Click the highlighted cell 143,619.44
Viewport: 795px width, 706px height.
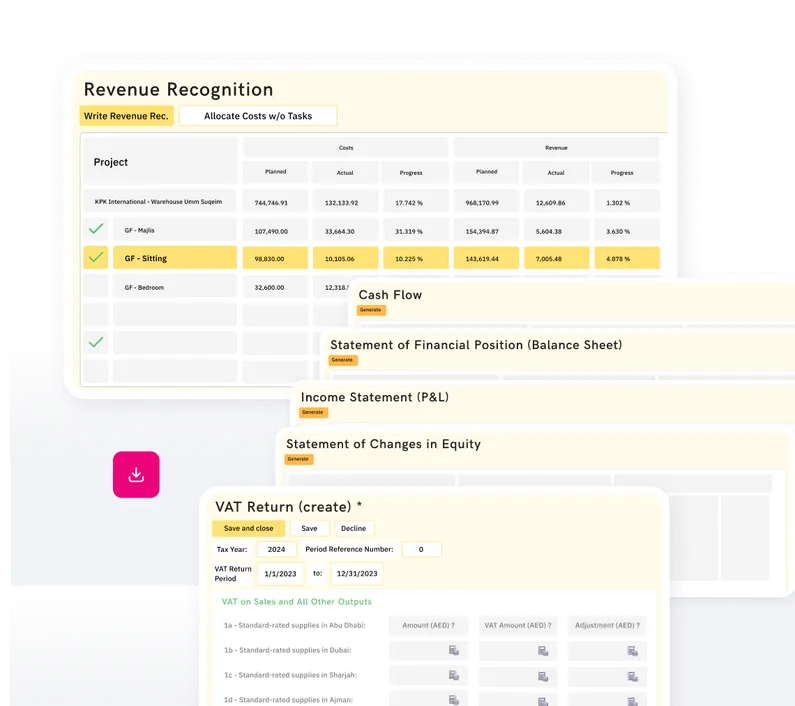[486, 258]
